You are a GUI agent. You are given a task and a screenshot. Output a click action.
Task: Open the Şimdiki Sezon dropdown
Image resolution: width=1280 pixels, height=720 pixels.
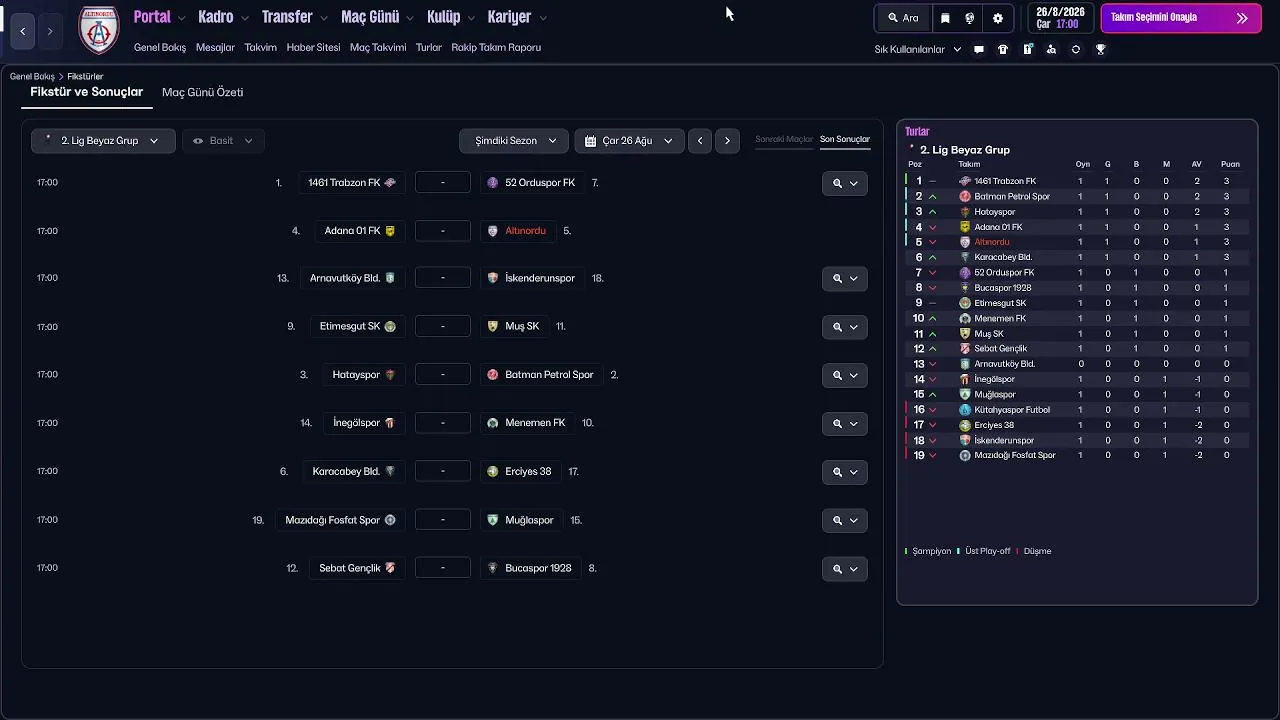pyautogui.click(x=514, y=141)
